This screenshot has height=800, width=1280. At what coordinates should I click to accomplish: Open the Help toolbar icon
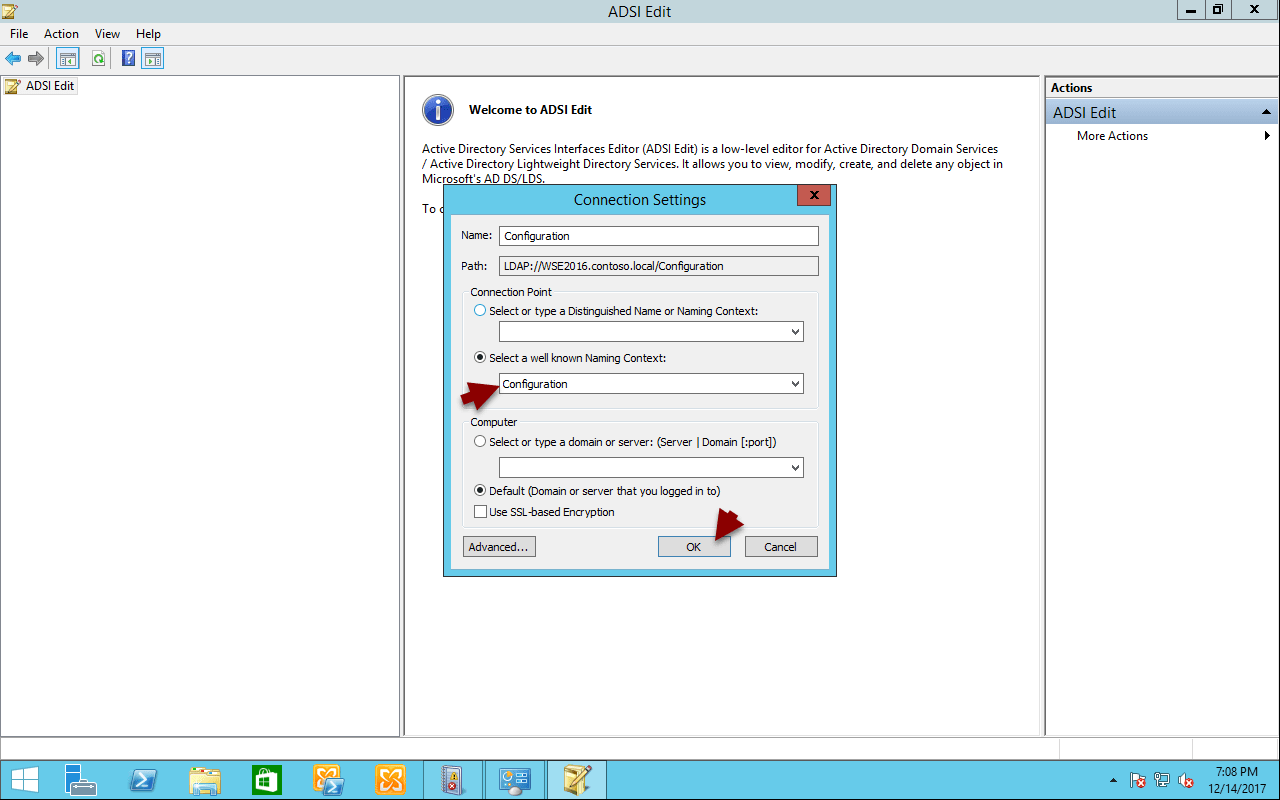pyautogui.click(x=128, y=59)
